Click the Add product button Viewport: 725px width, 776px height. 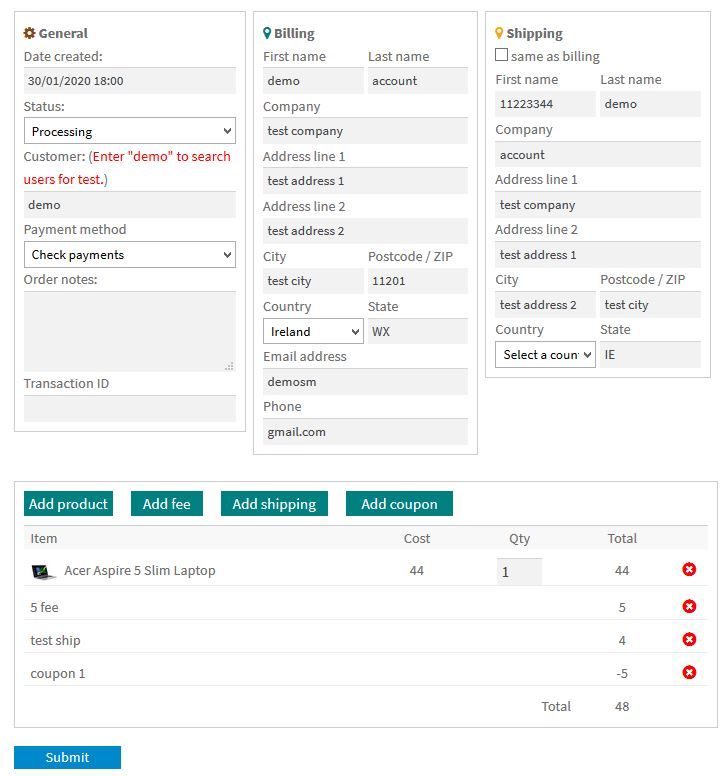click(68, 503)
